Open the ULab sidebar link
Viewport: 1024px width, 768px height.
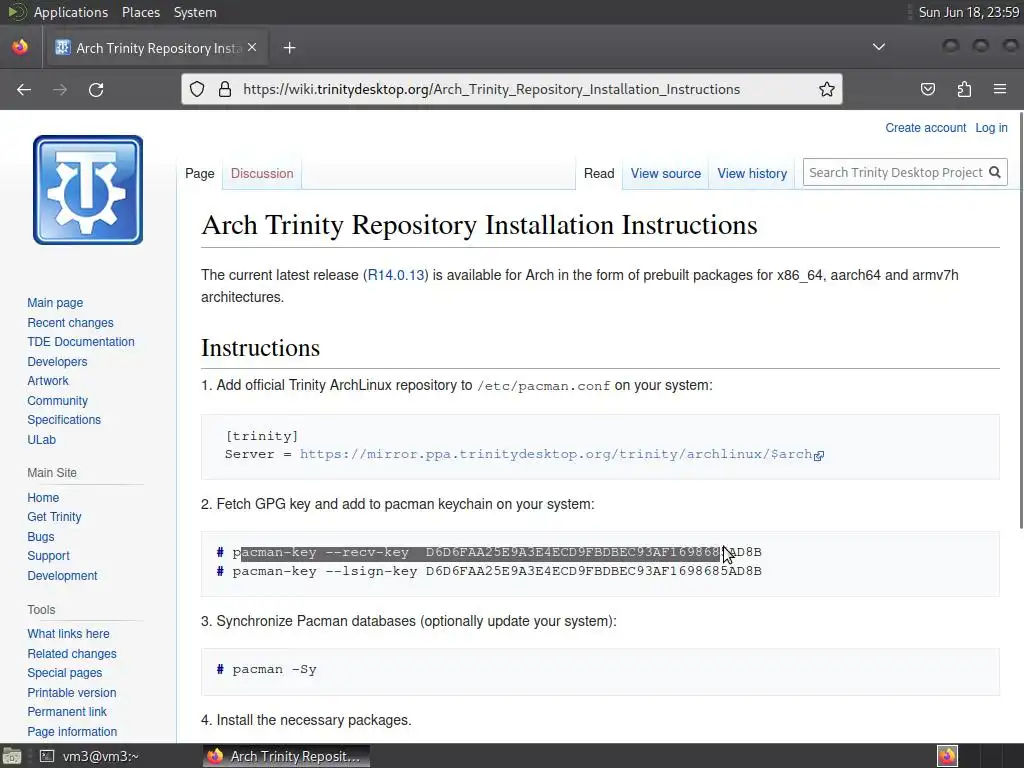point(41,440)
